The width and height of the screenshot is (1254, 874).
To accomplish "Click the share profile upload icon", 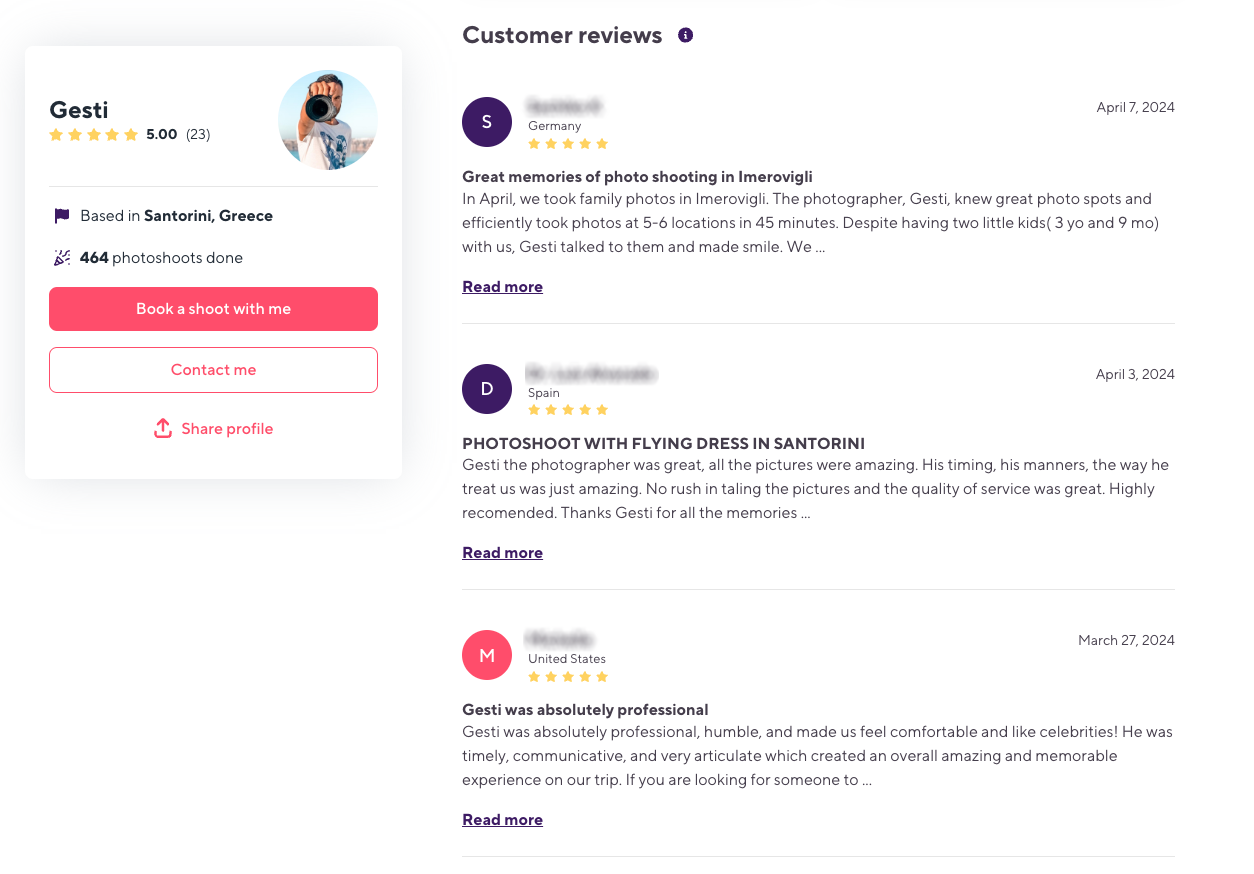I will tap(162, 428).
